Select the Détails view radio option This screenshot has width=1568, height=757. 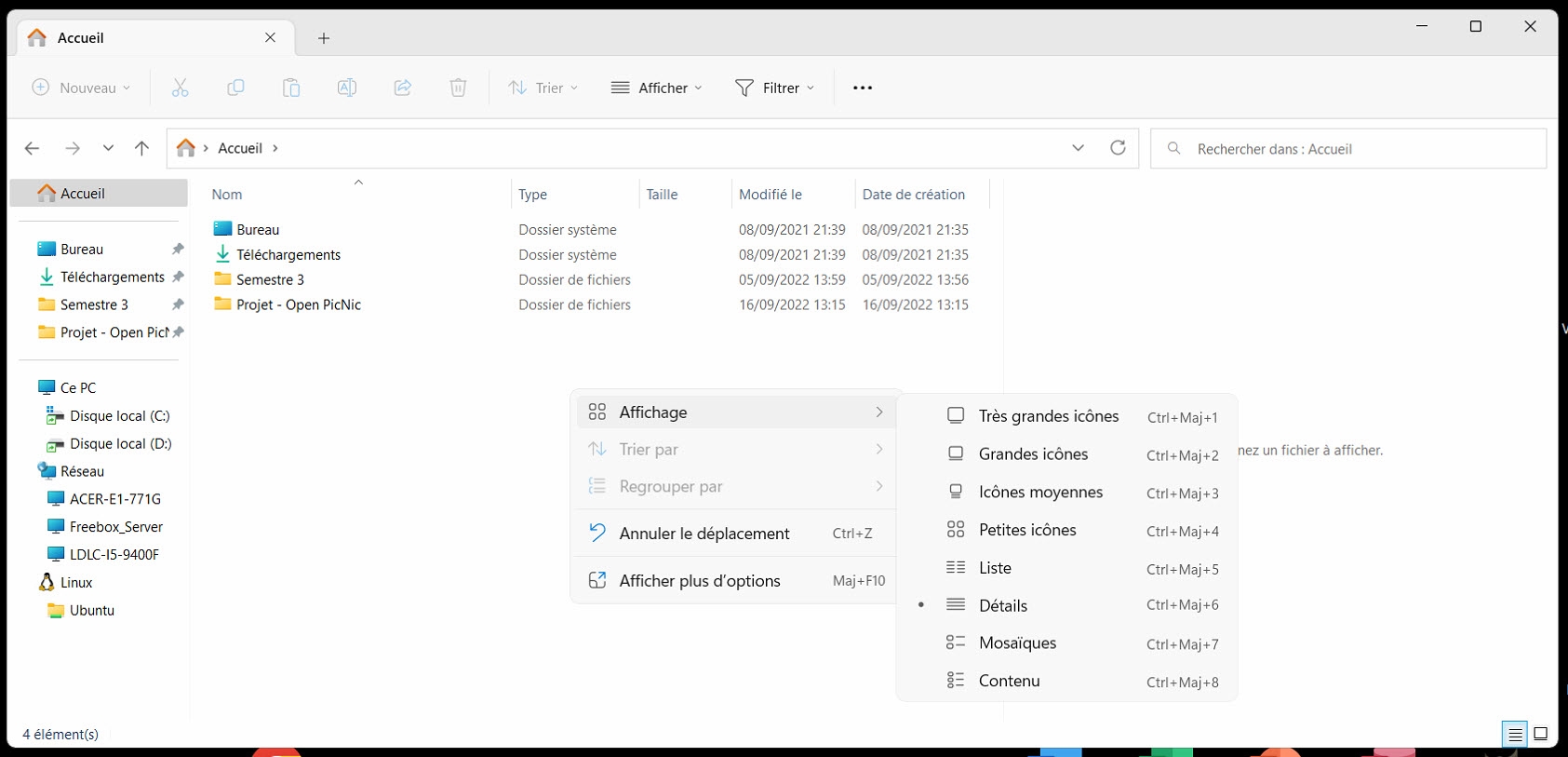(x=1003, y=605)
